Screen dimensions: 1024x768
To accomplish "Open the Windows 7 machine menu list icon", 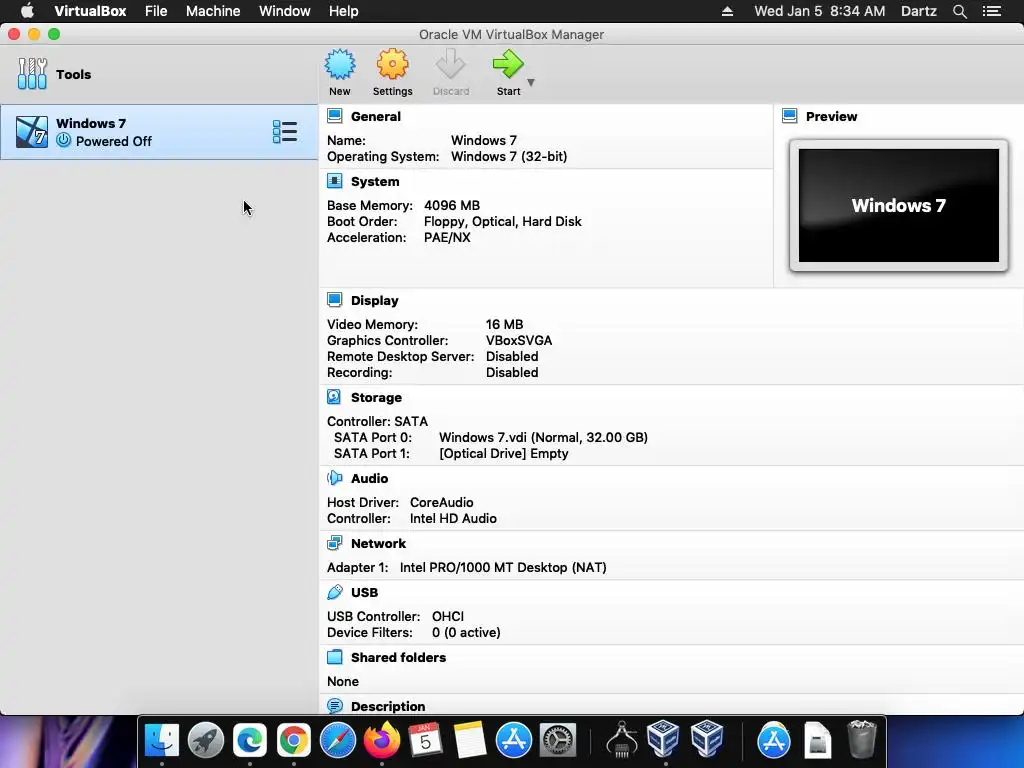I will click(285, 132).
